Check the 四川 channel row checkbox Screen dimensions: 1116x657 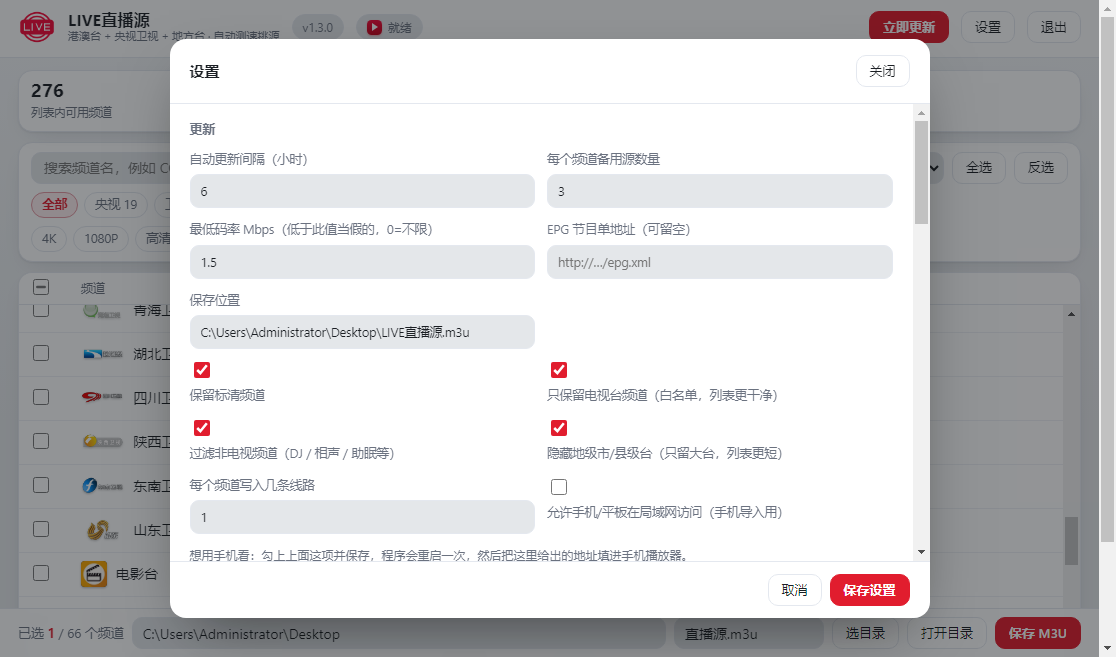(x=41, y=396)
